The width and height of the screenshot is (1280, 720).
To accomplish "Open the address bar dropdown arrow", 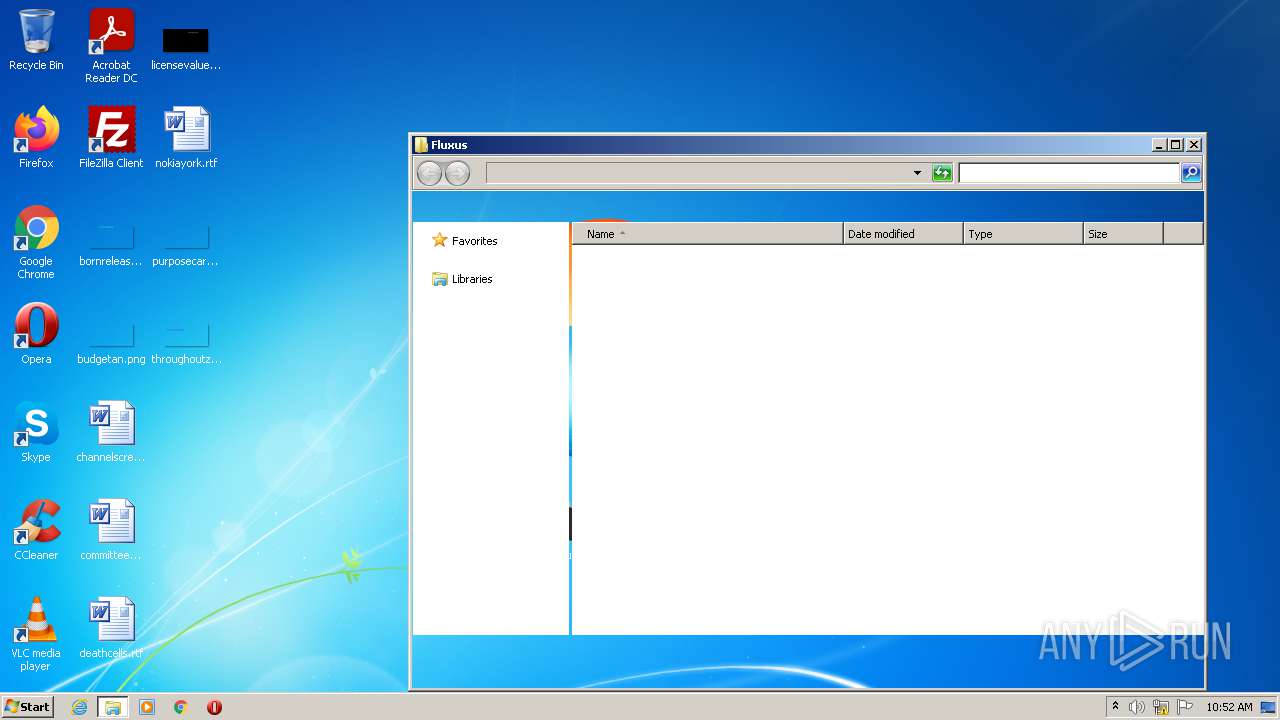I will (917, 173).
